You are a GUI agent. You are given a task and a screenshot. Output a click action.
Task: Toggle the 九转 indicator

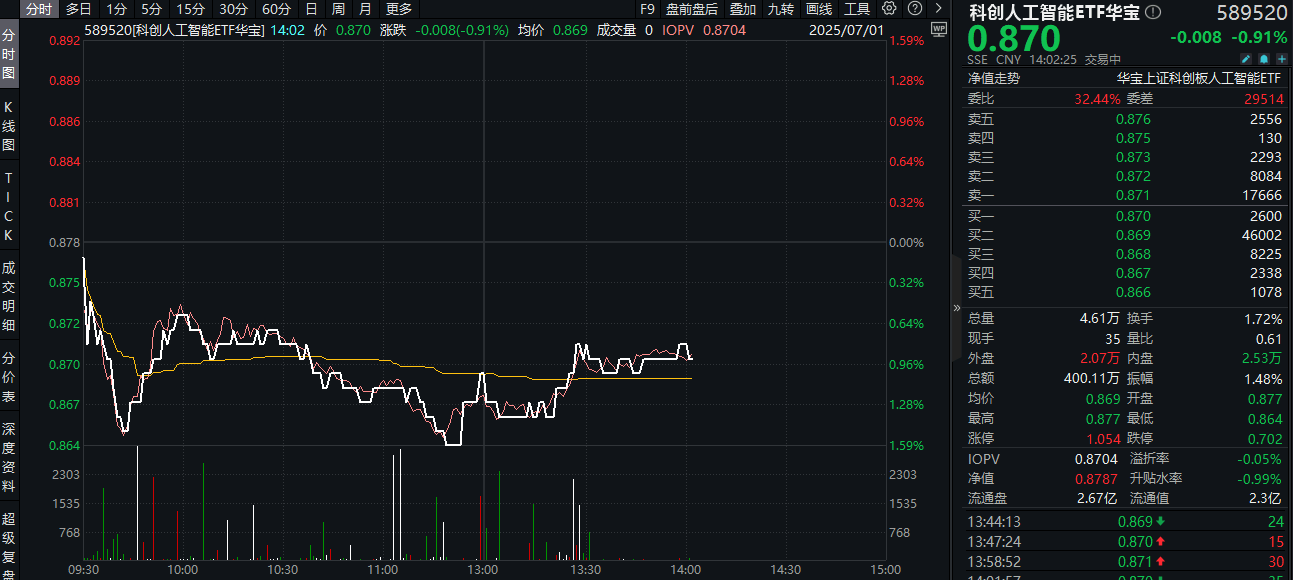pyautogui.click(x=780, y=9)
